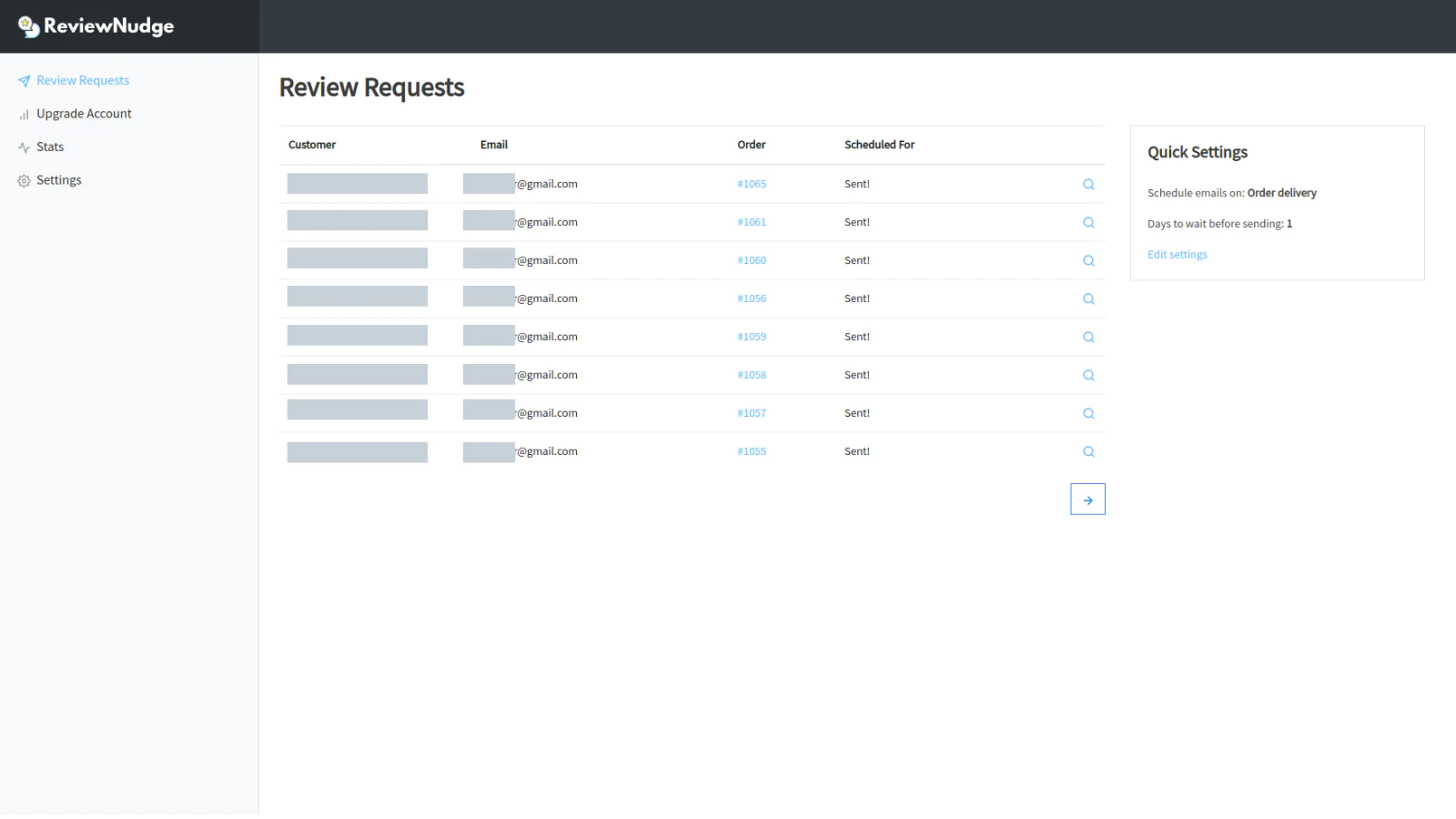Viewport: 1456px width, 819px height.
Task: Open Review Requests in sidebar
Action: [x=82, y=80]
